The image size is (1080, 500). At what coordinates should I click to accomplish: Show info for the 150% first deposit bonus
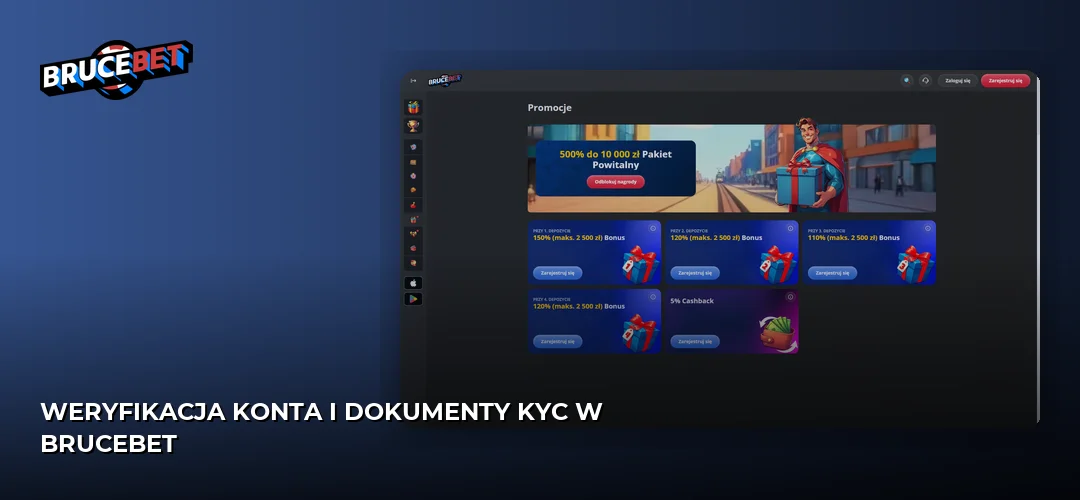(652, 228)
